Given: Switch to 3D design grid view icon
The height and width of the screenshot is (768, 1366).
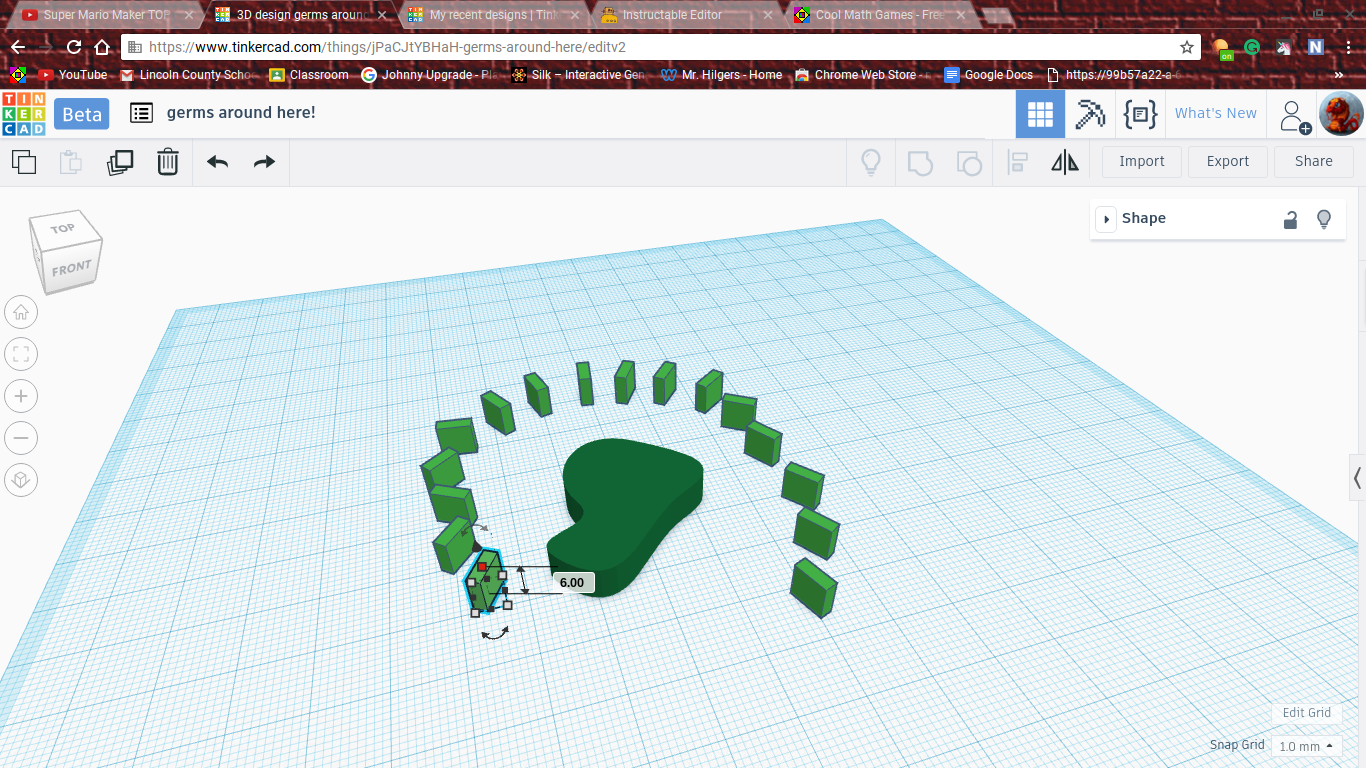Looking at the screenshot, I should click(1040, 114).
